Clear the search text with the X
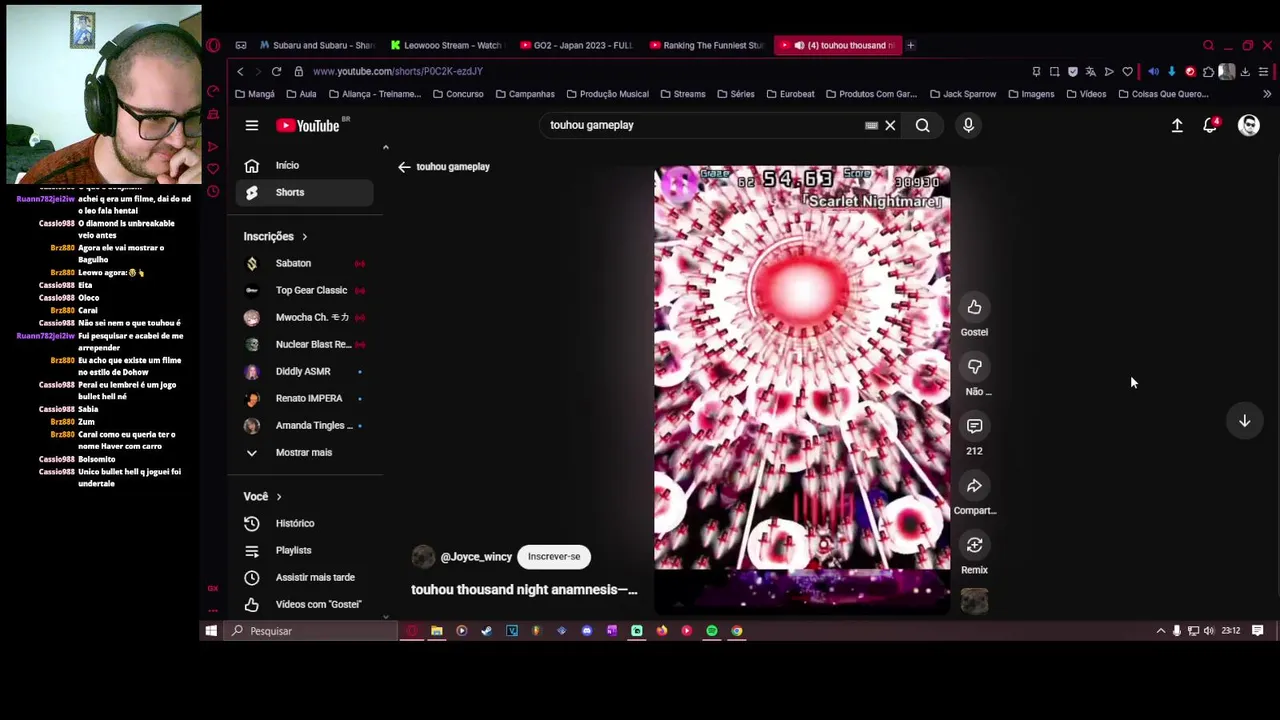The width and height of the screenshot is (1280, 720). [x=890, y=125]
